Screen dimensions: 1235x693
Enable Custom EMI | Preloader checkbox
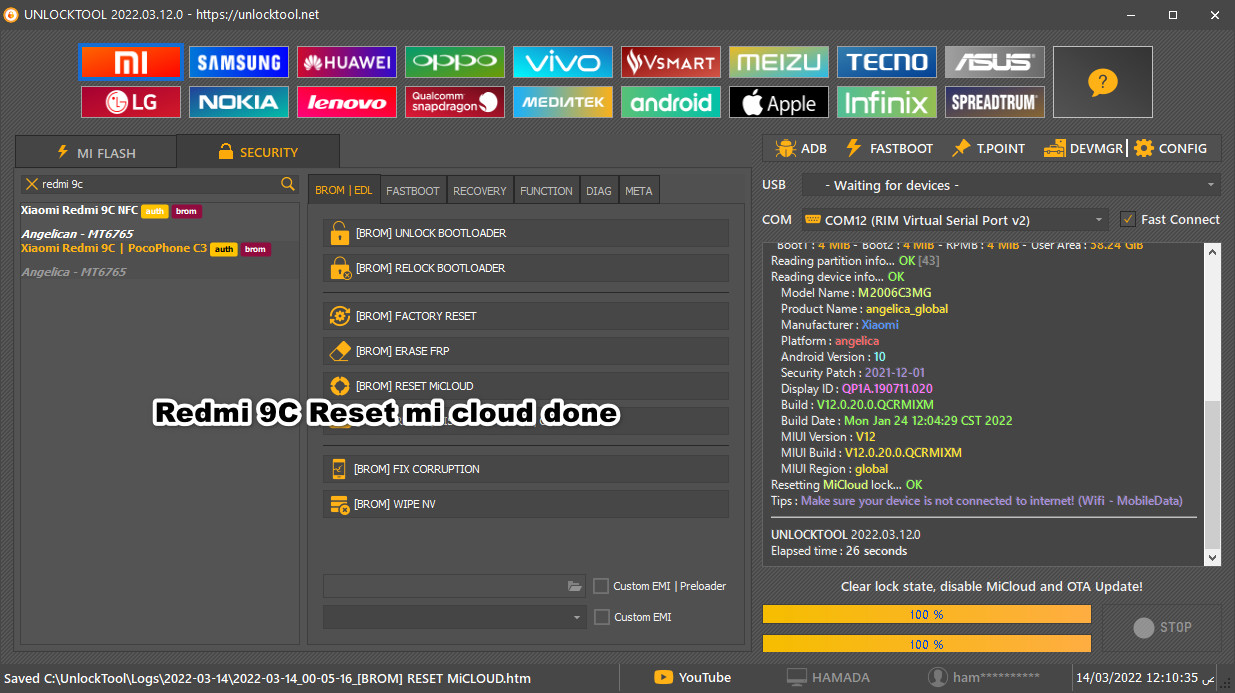601,586
